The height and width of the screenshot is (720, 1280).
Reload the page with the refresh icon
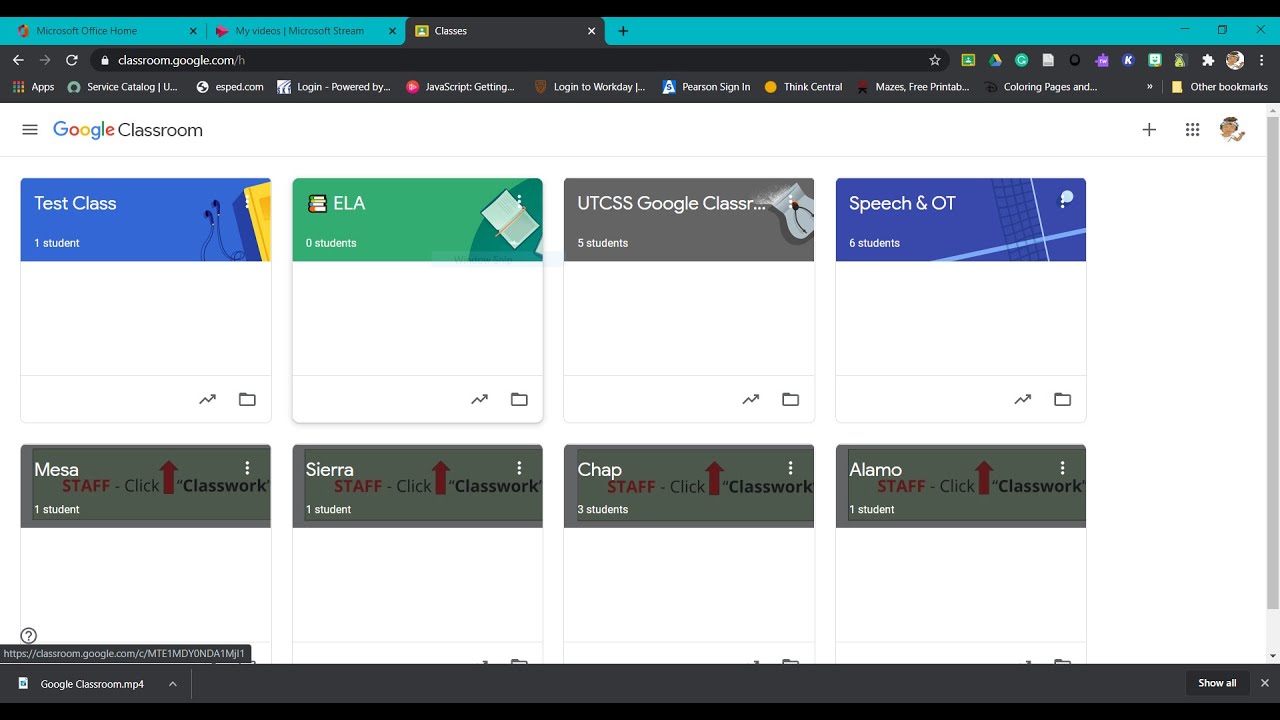pos(72,60)
